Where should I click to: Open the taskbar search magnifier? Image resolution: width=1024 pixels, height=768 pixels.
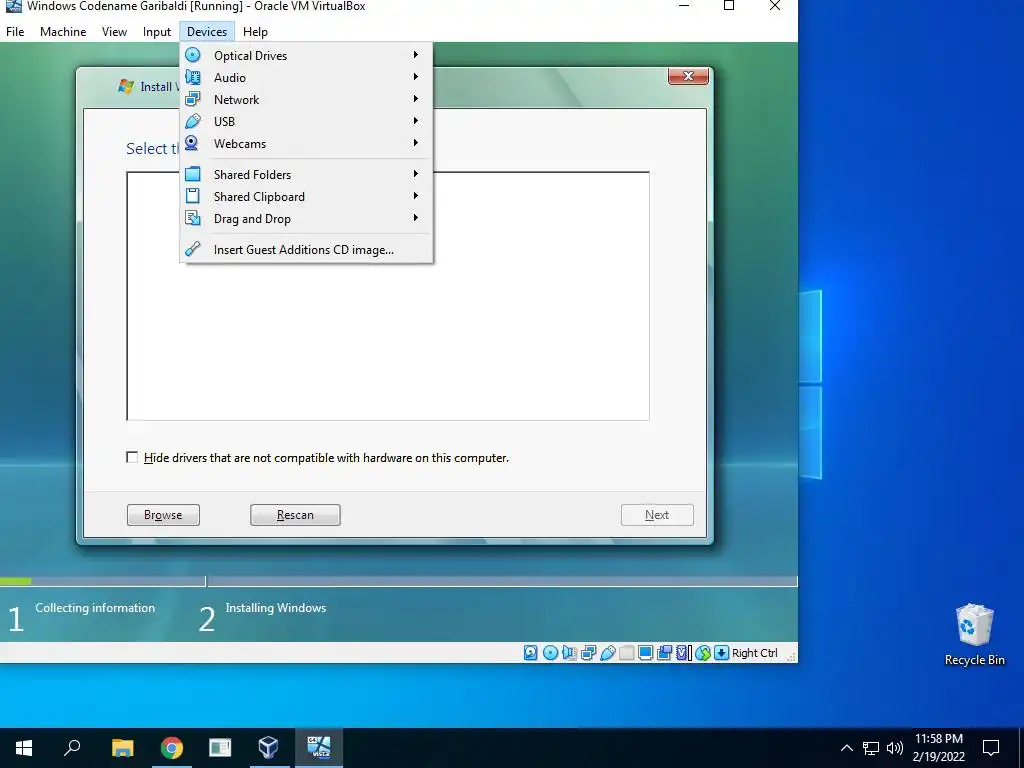[x=72, y=748]
